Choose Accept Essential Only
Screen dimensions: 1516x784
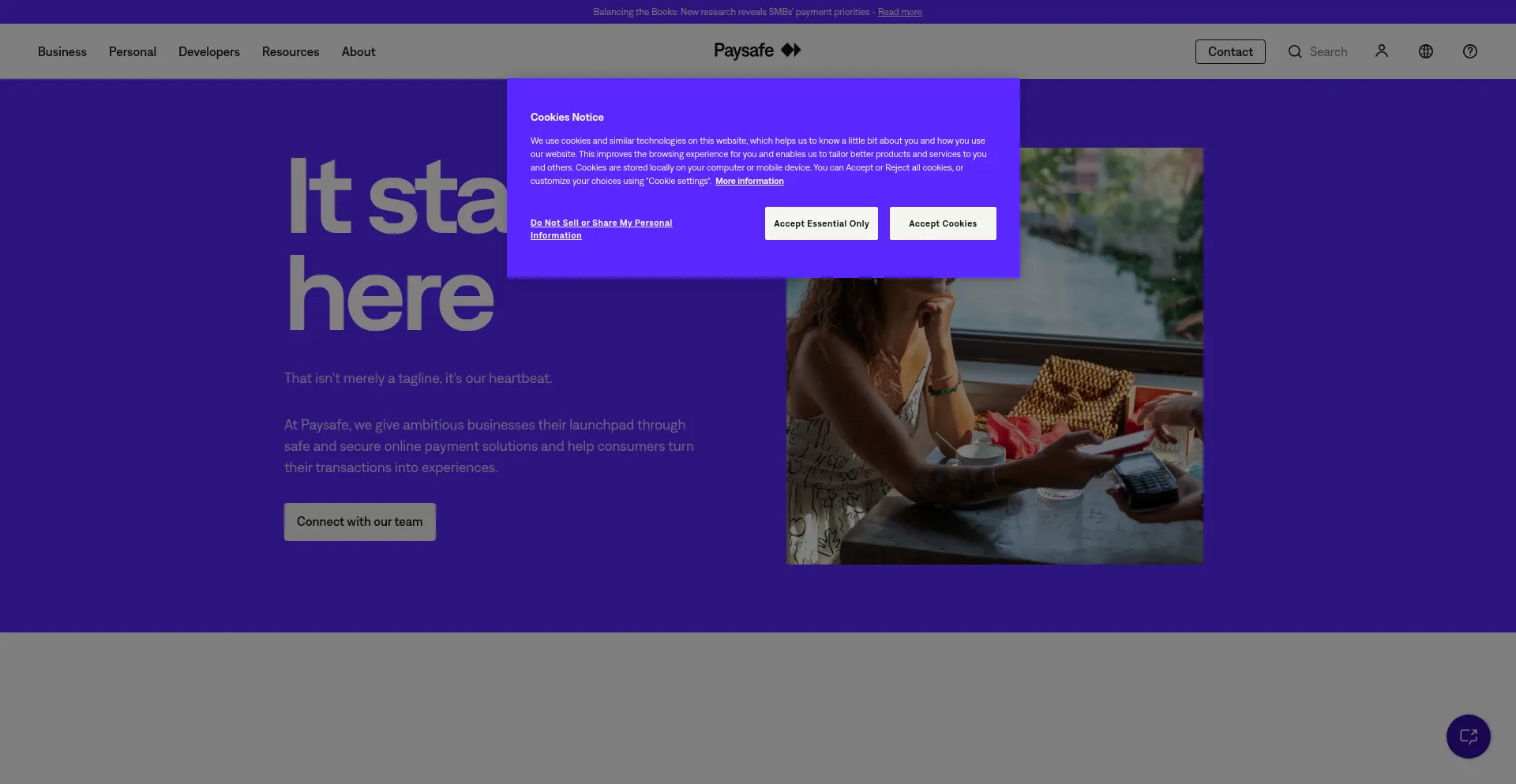pos(821,223)
